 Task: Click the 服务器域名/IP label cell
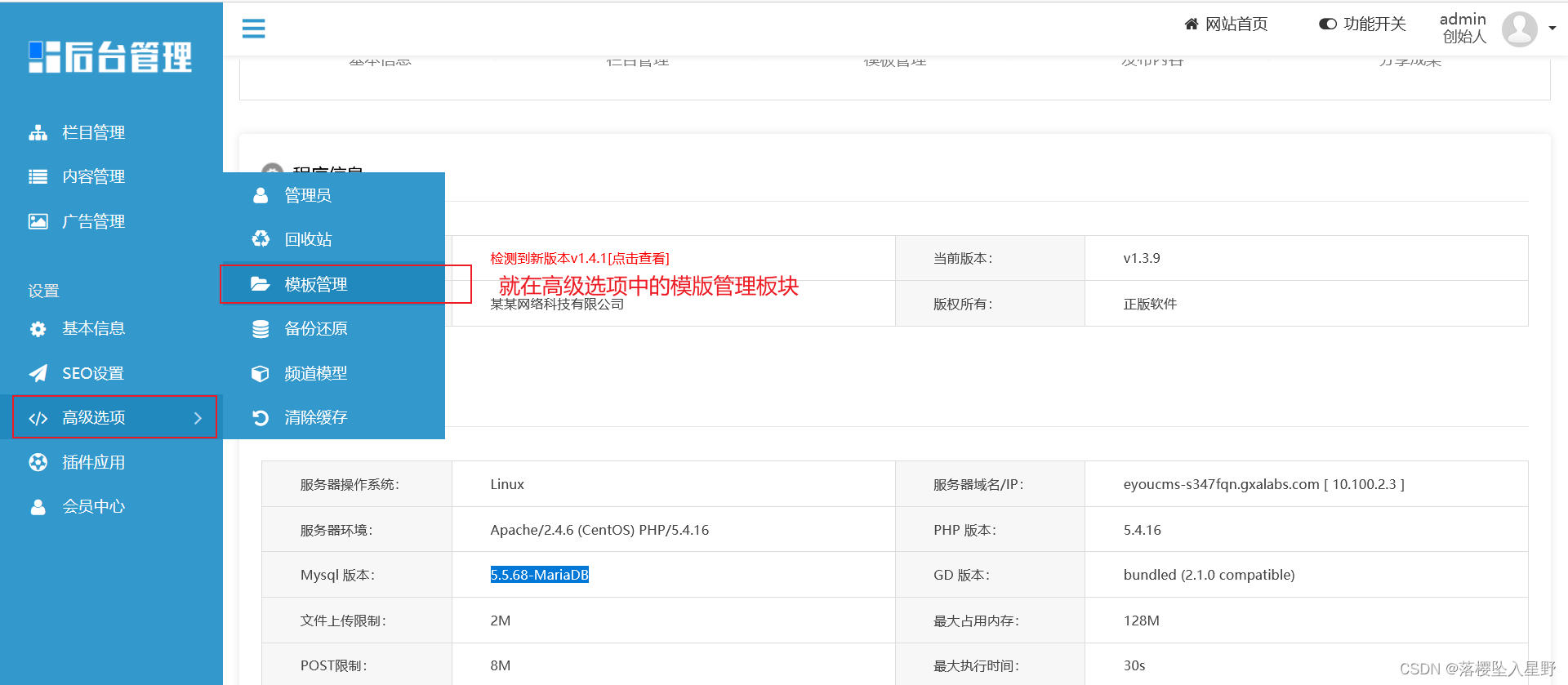990,484
